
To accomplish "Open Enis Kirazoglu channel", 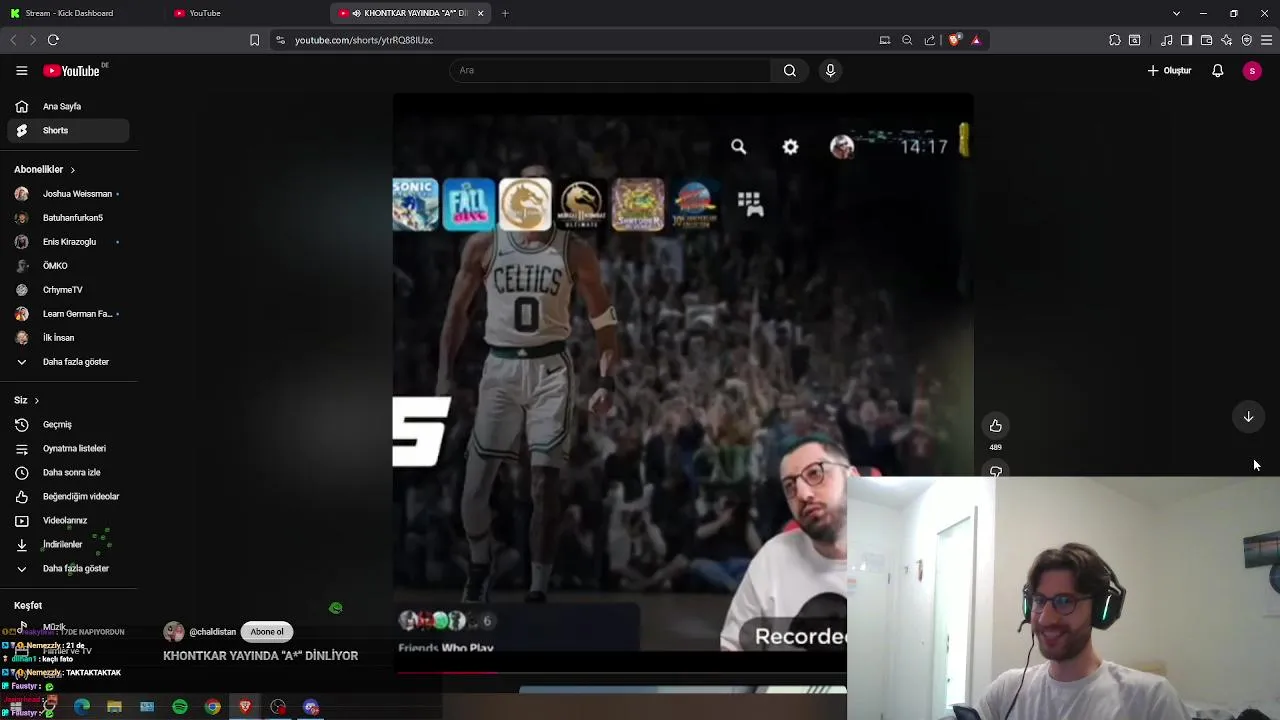I will click(68, 242).
